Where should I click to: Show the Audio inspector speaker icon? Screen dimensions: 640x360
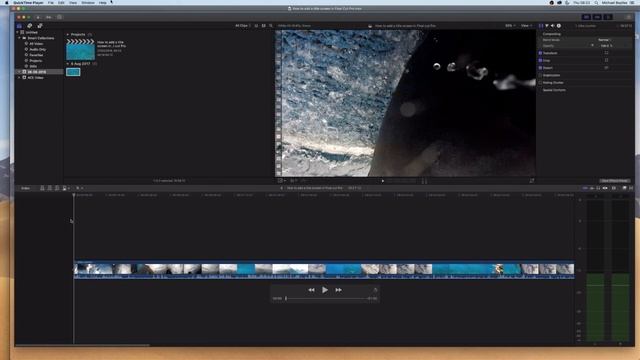coord(553,26)
